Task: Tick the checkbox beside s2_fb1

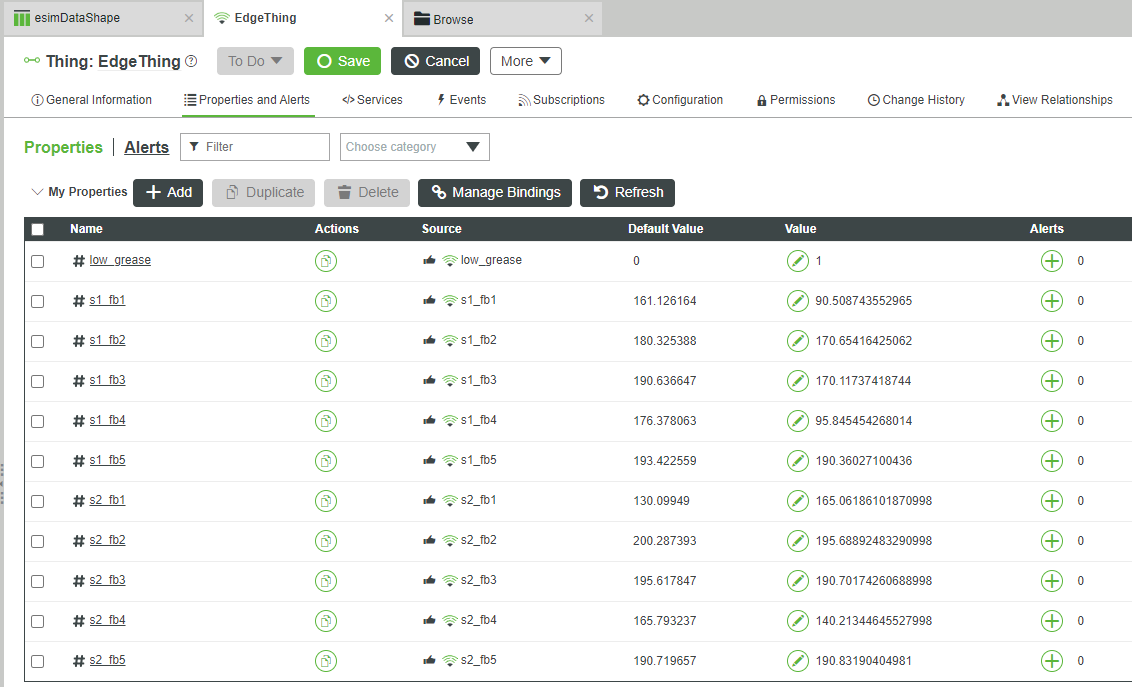Action: point(37,500)
